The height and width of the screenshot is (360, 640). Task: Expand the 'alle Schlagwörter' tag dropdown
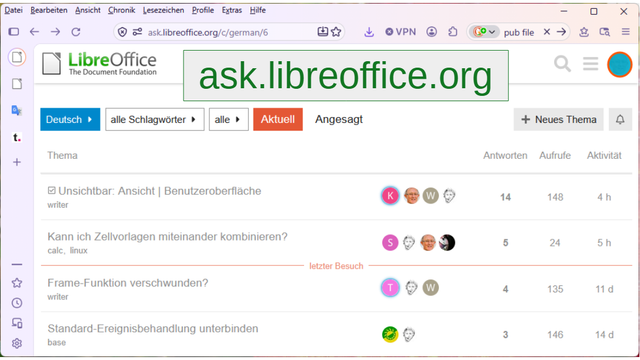[x=155, y=120]
